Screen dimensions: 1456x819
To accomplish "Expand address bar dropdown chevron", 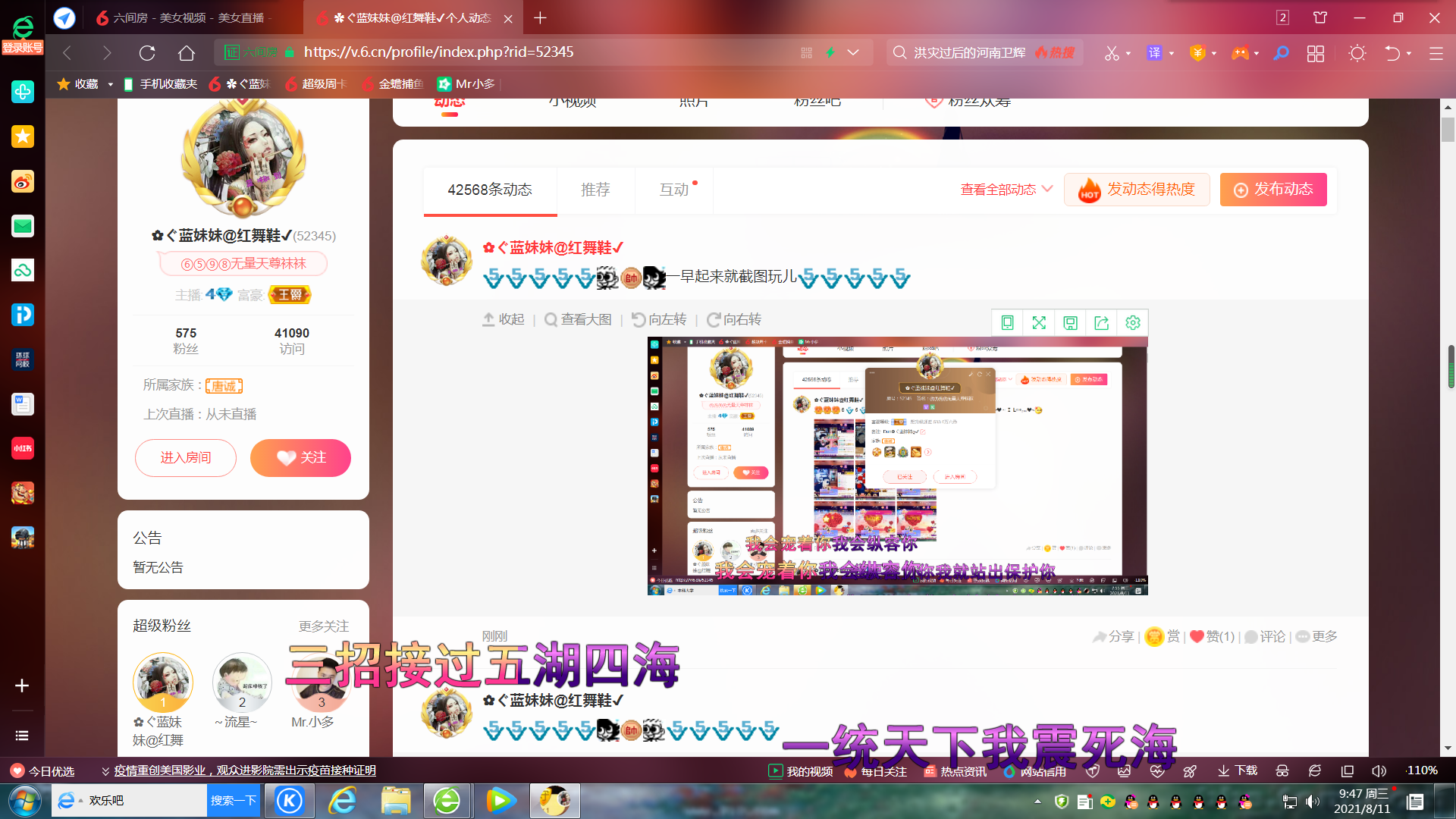I will (x=853, y=53).
